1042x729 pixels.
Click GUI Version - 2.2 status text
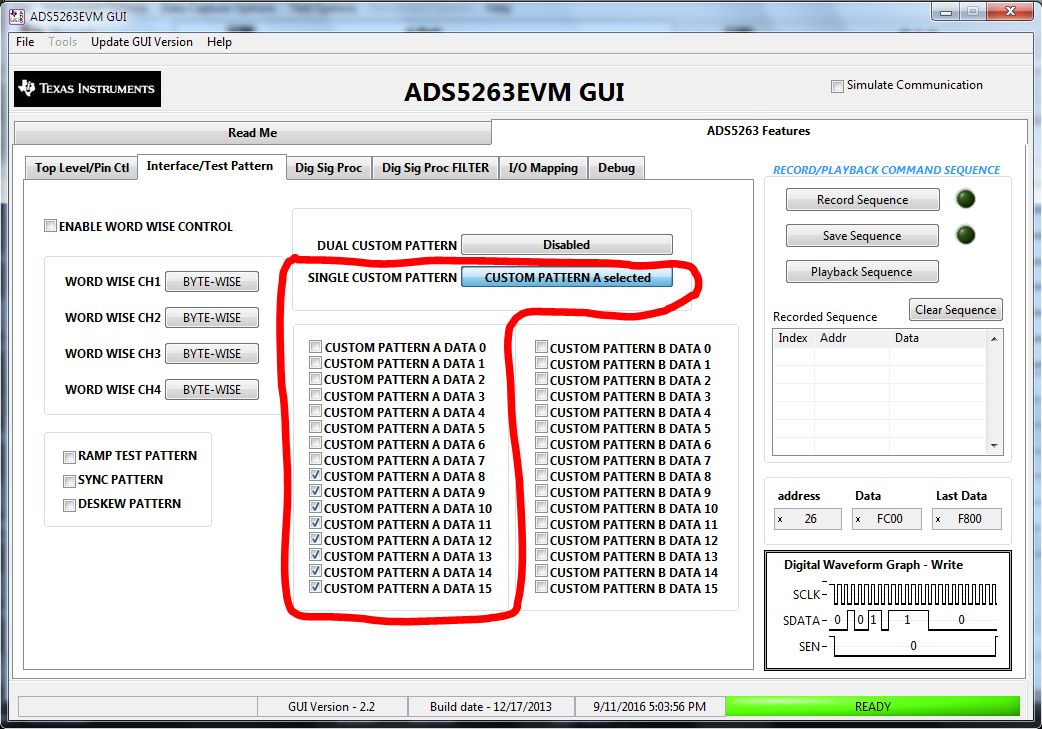(x=332, y=706)
